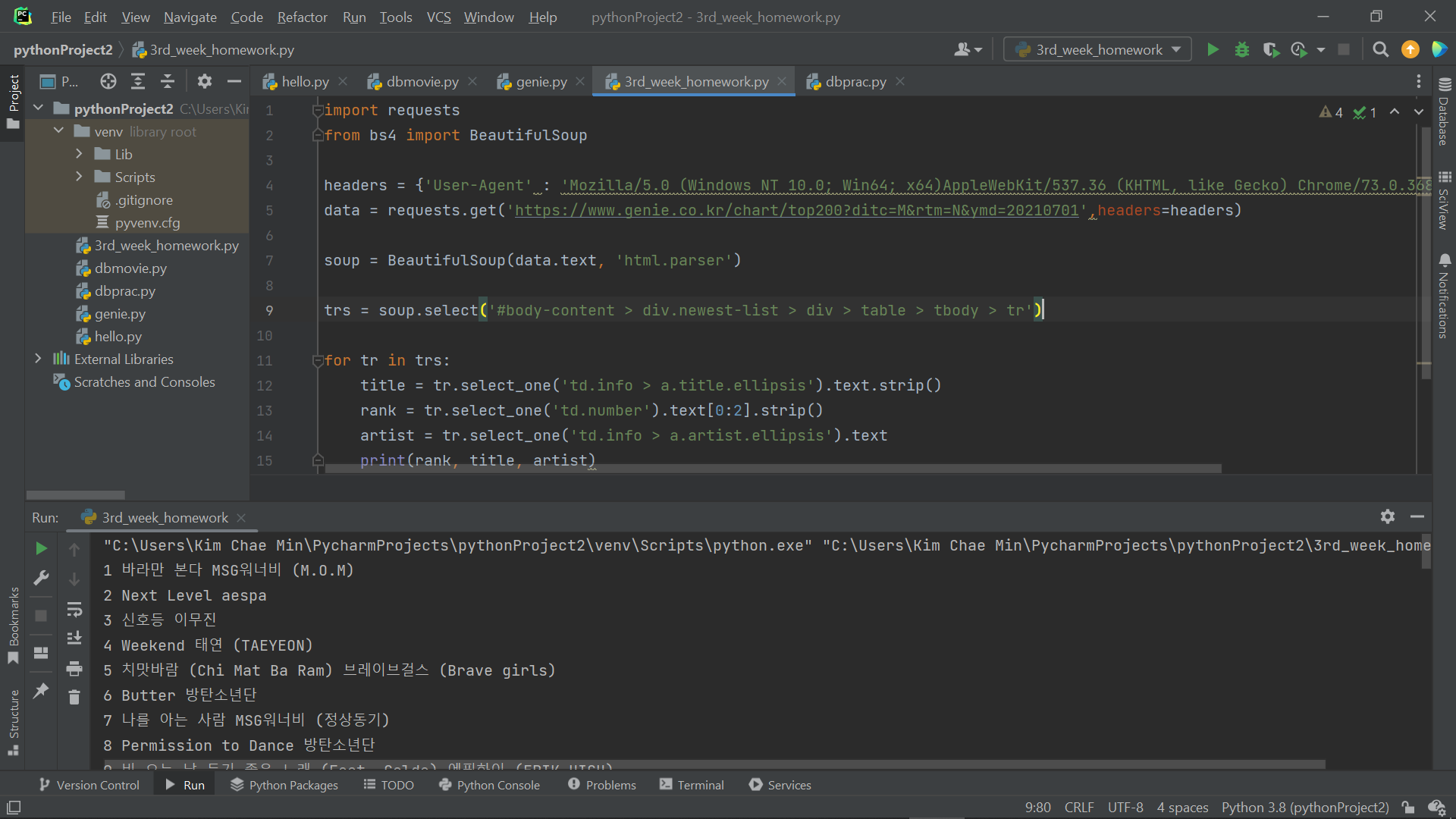Start debugging with the bug icon

pyautogui.click(x=1241, y=50)
